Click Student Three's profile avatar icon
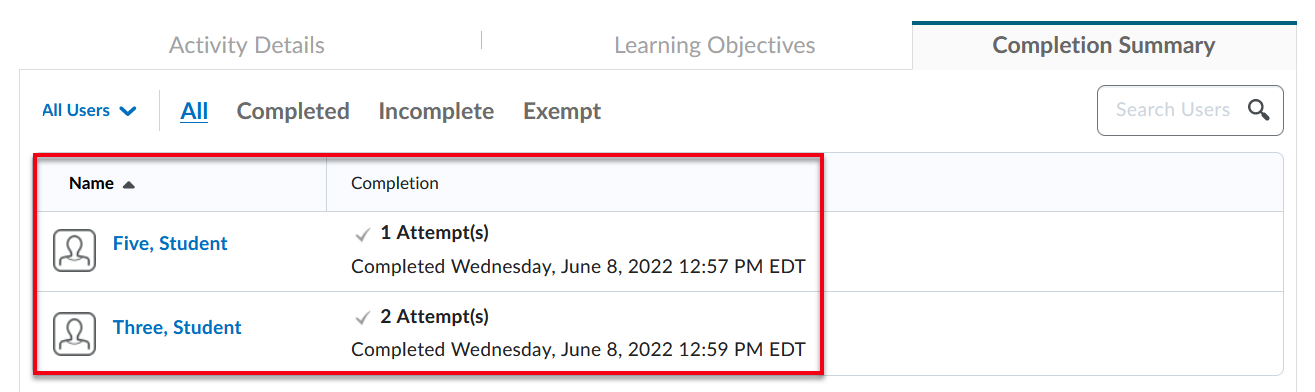 click(x=74, y=334)
